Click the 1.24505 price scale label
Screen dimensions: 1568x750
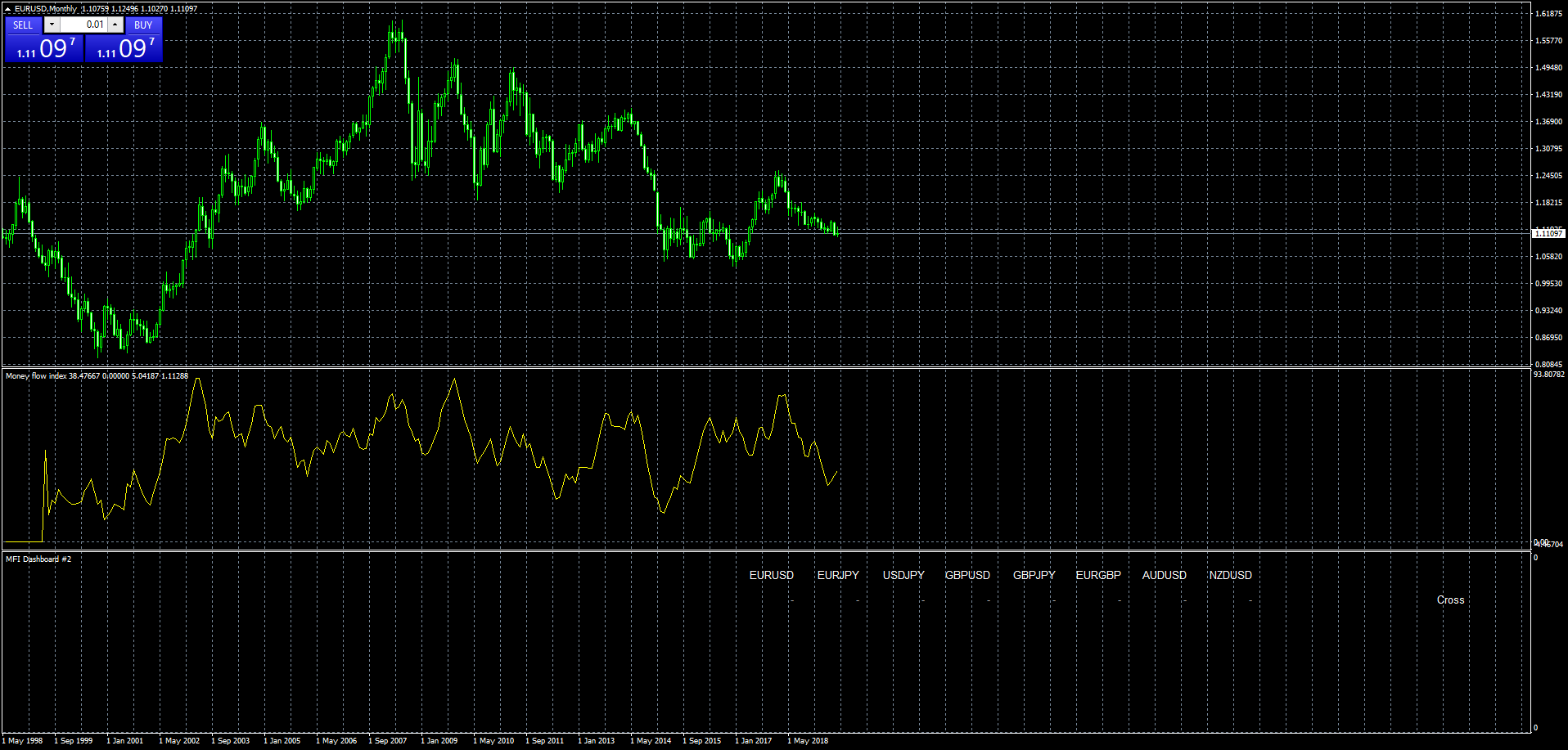pyautogui.click(x=1548, y=176)
